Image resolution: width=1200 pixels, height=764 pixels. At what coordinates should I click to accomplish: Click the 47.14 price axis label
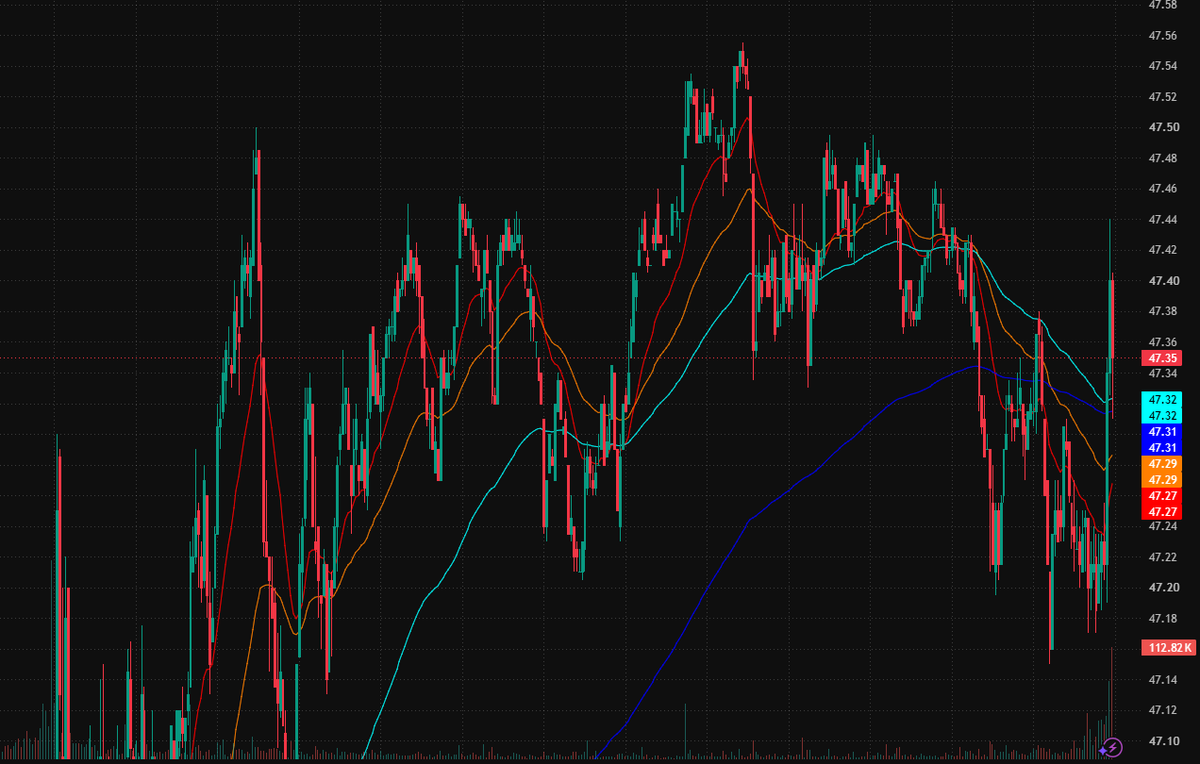tap(1162, 680)
